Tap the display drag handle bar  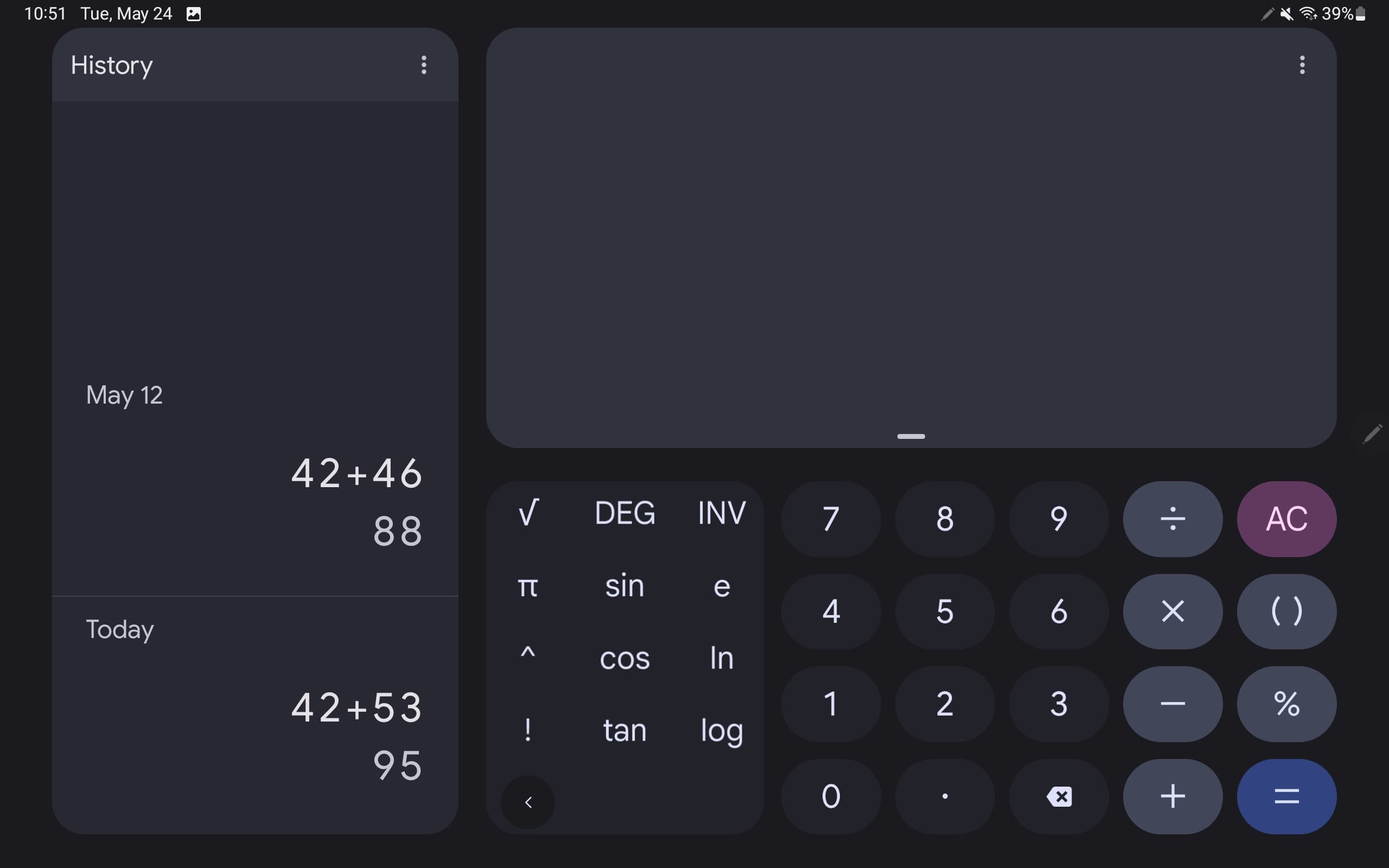tap(911, 436)
